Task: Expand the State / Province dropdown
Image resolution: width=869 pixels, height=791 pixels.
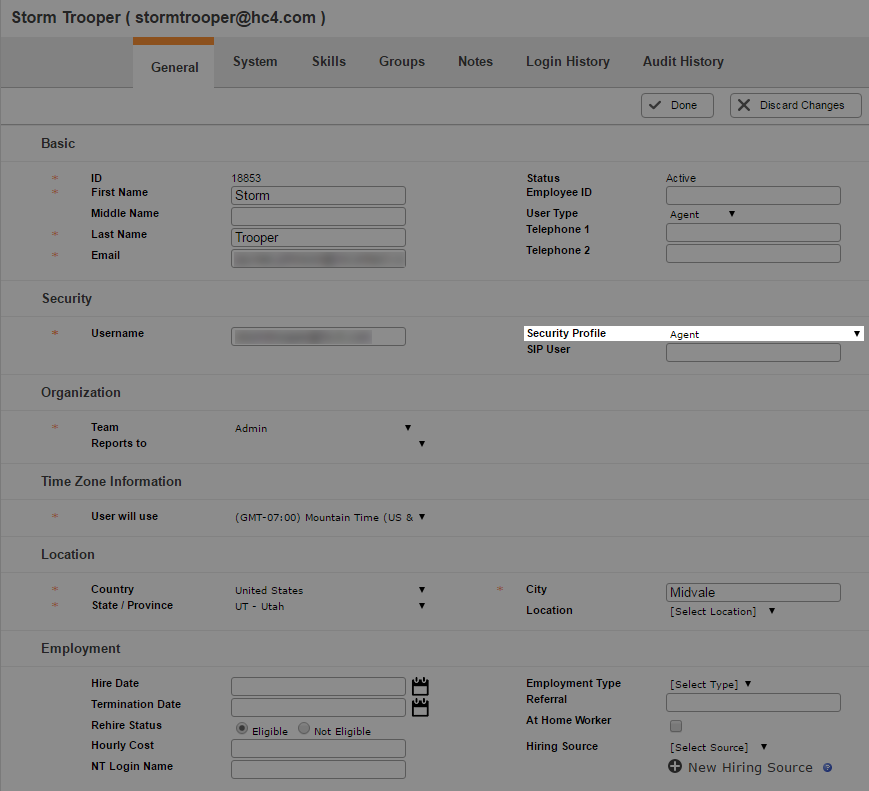Action: pyautogui.click(x=330, y=606)
